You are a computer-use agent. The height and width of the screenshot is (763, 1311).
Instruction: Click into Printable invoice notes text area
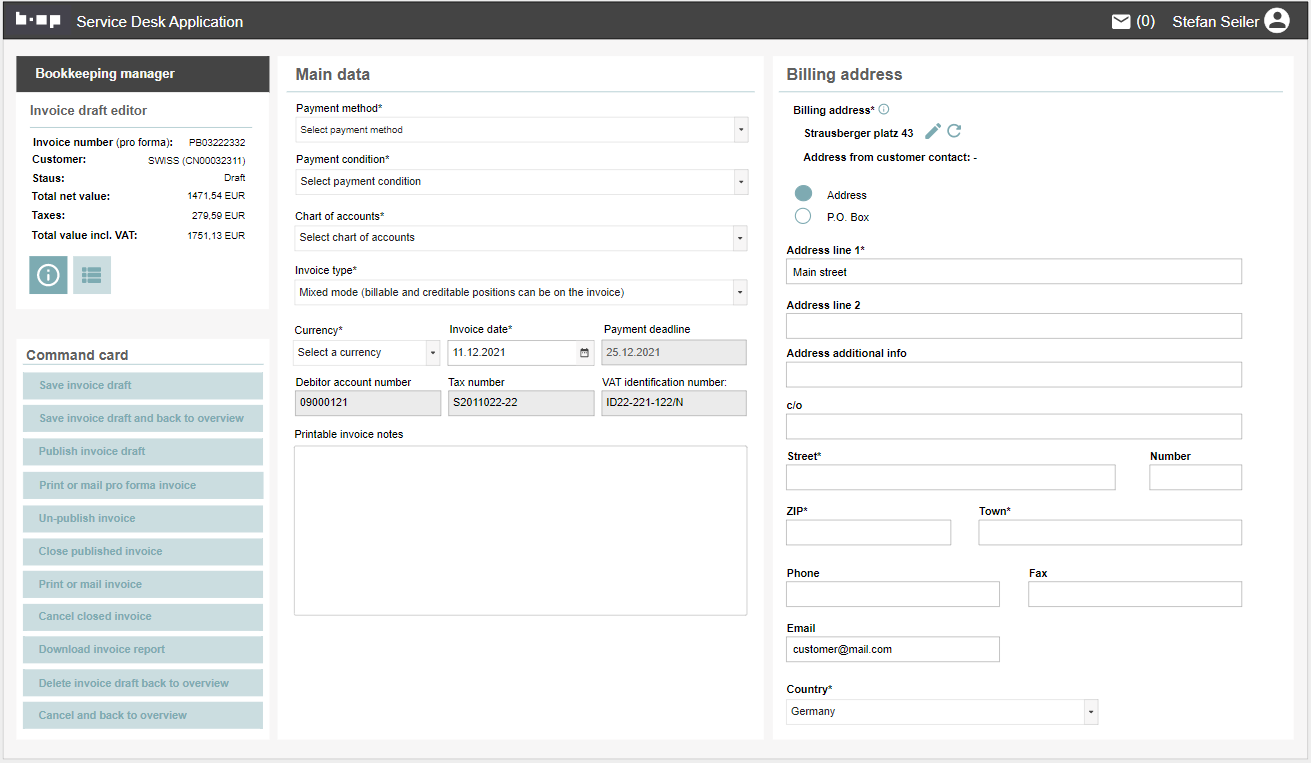click(520, 530)
